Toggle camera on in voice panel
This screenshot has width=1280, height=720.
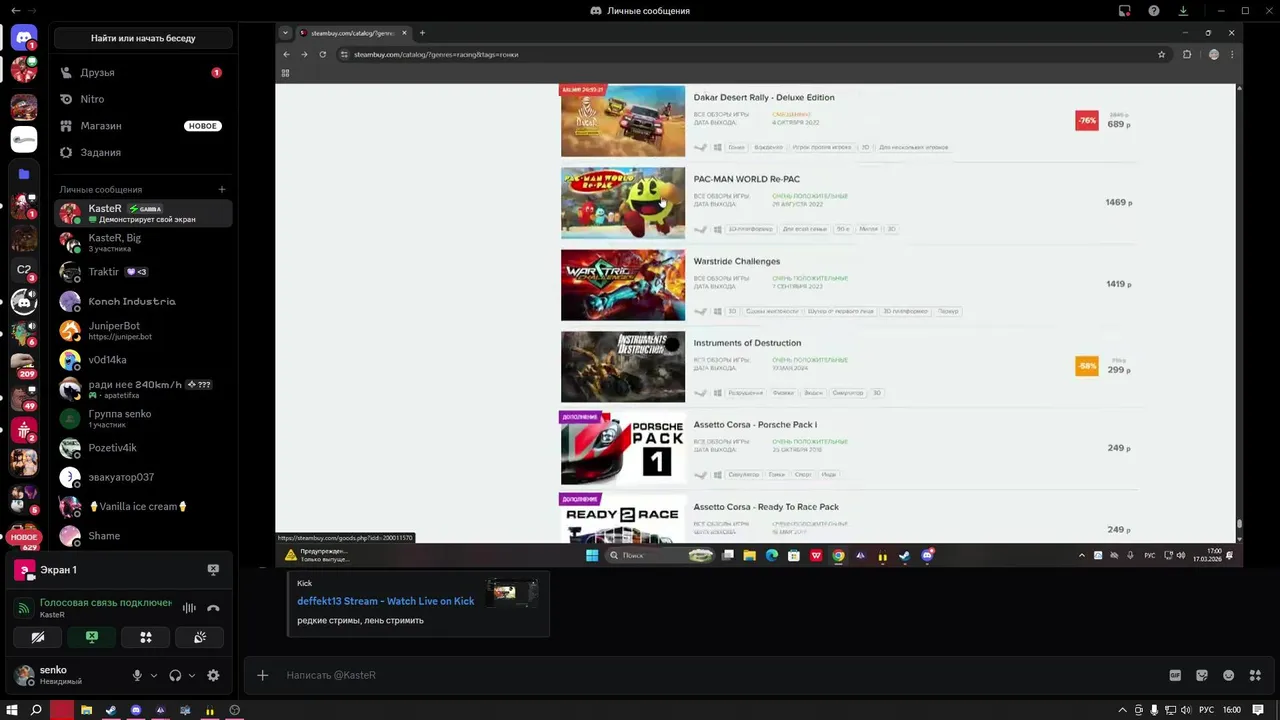(x=38, y=637)
